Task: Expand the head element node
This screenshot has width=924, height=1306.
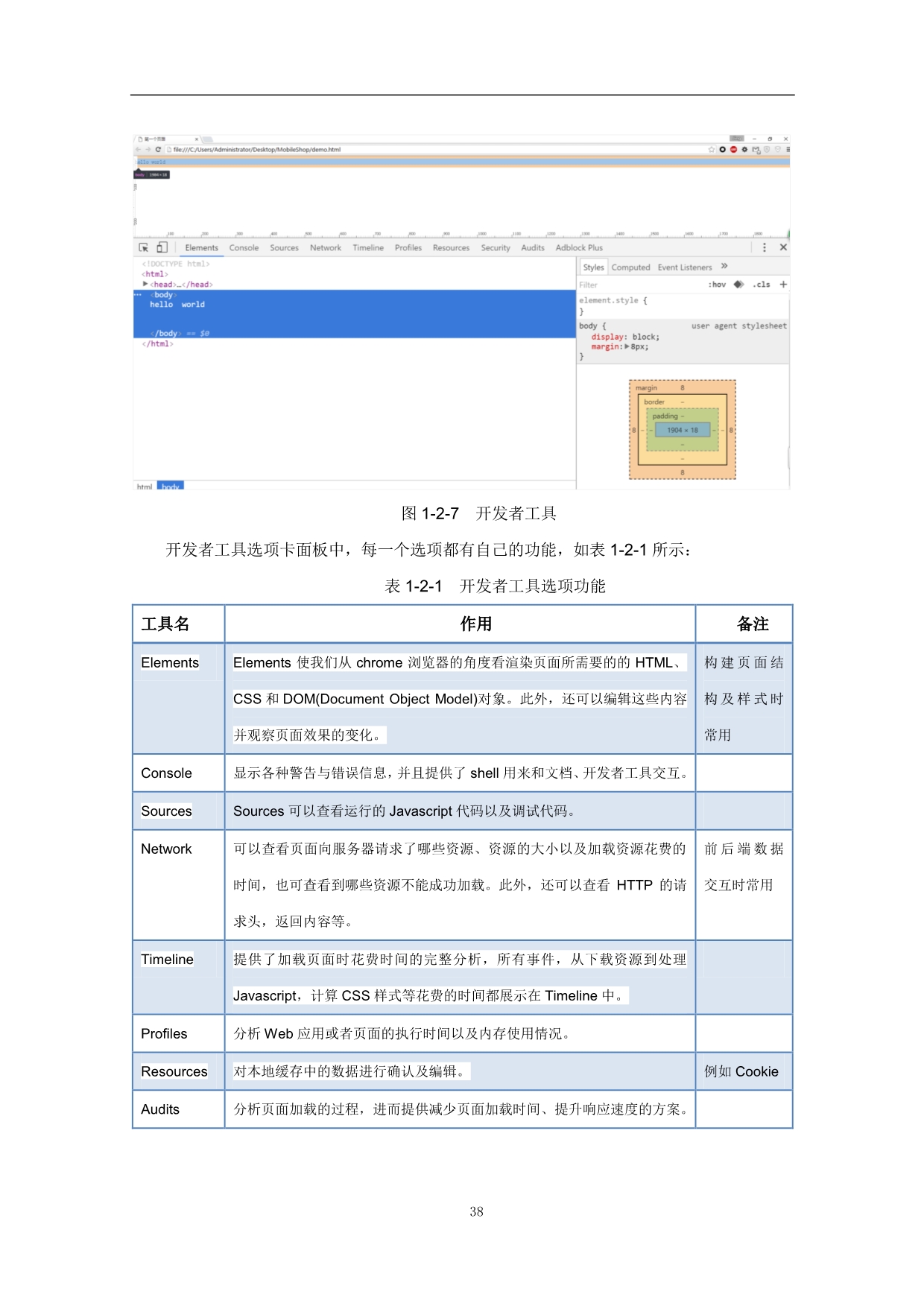Action: tap(145, 285)
